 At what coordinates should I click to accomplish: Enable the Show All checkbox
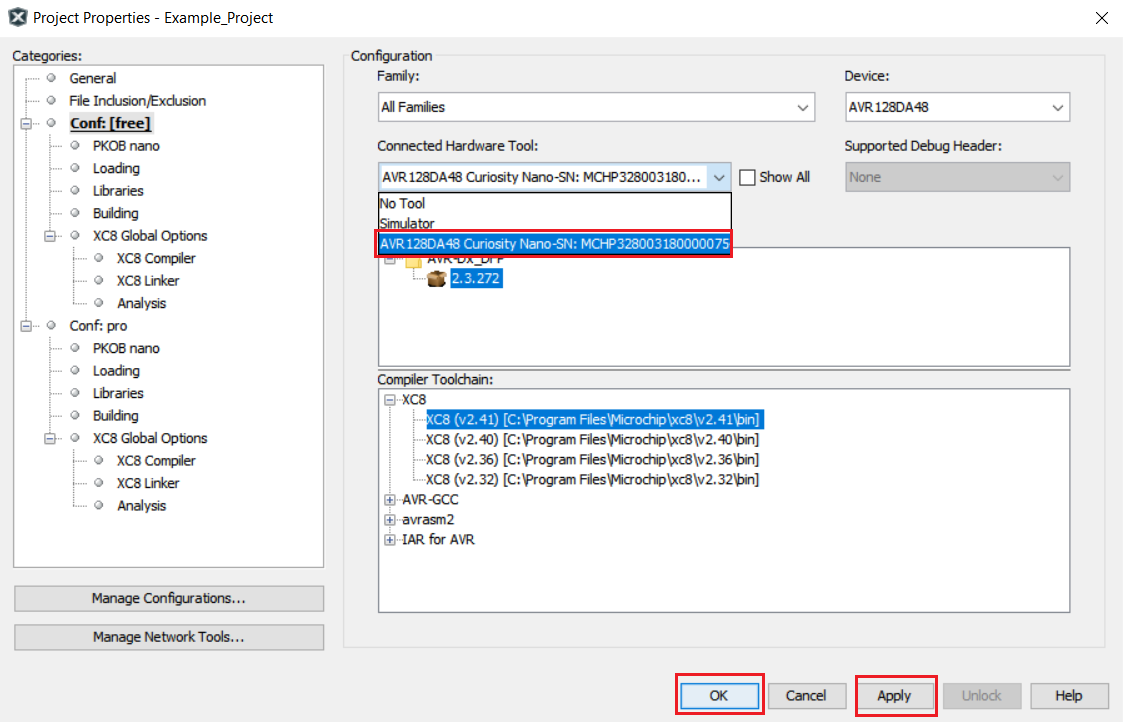[x=747, y=177]
